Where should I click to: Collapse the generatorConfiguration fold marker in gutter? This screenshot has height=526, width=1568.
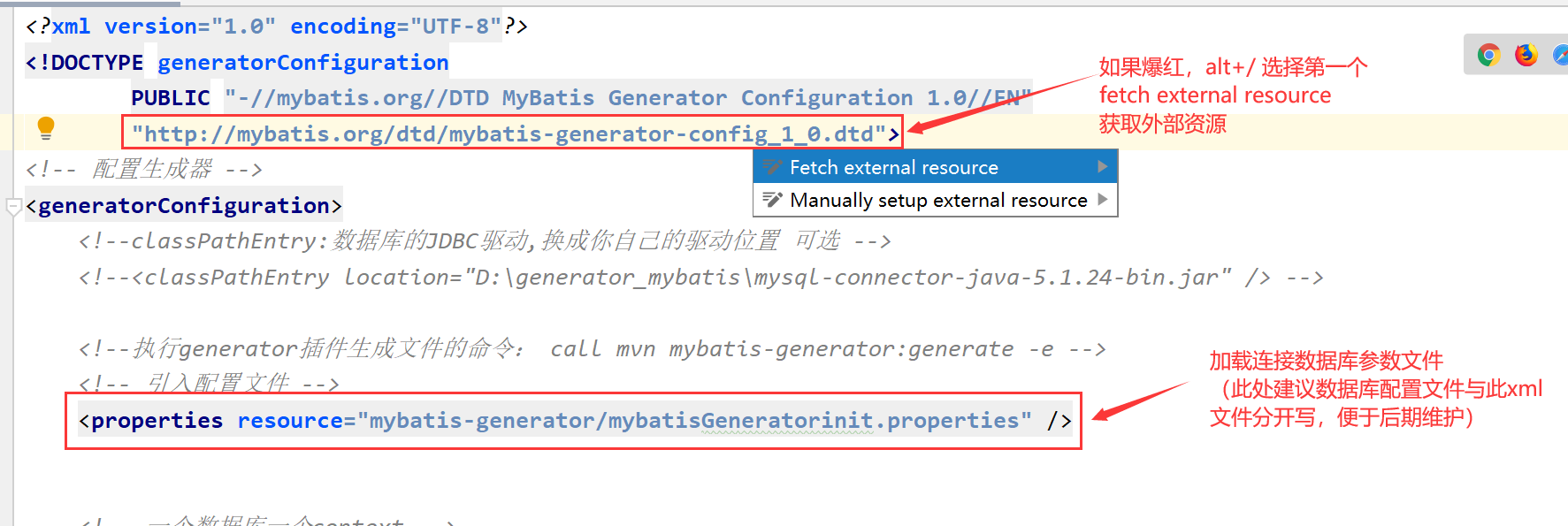pyautogui.click(x=13, y=207)
